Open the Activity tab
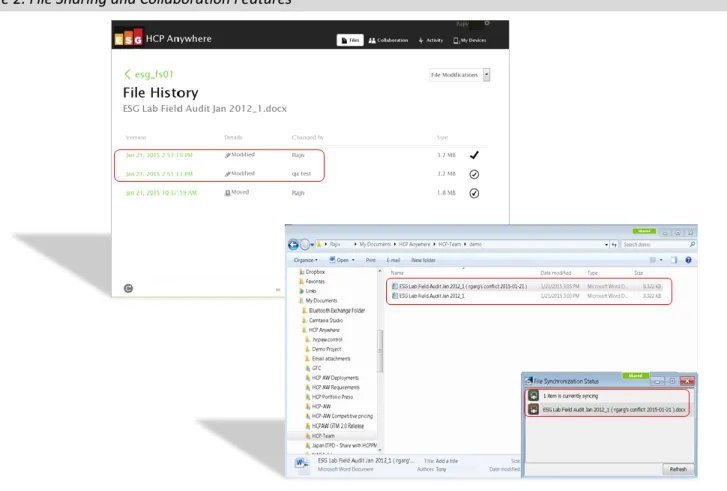727x491 pixels. coord(431,40)
